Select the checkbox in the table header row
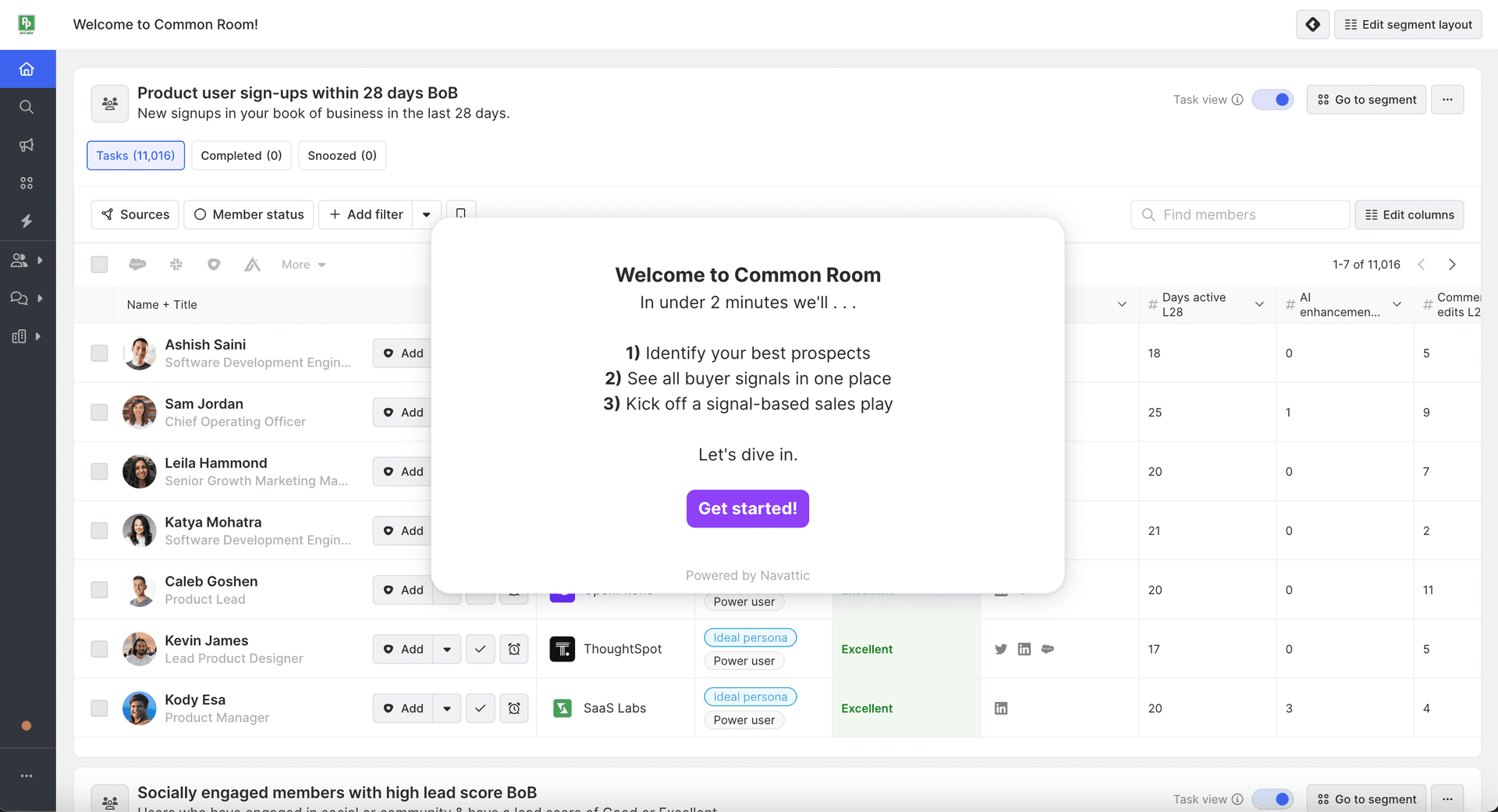The image size is (1498, 812). 99,264
